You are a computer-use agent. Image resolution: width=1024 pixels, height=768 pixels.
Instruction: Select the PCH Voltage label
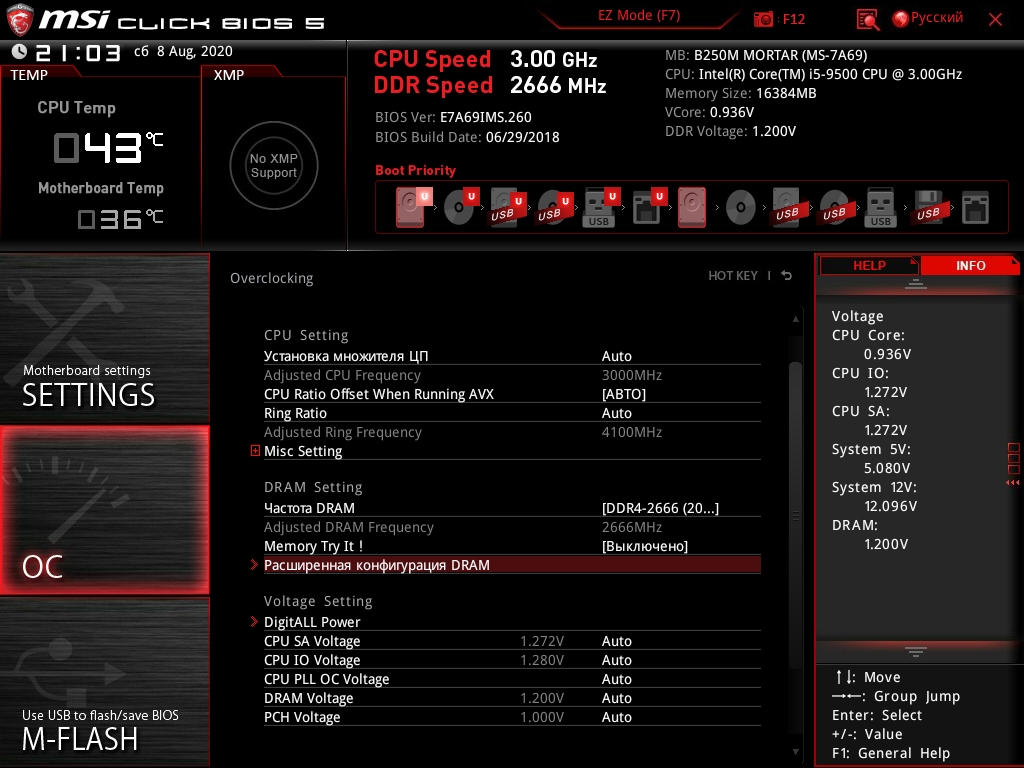pos(302,716)
